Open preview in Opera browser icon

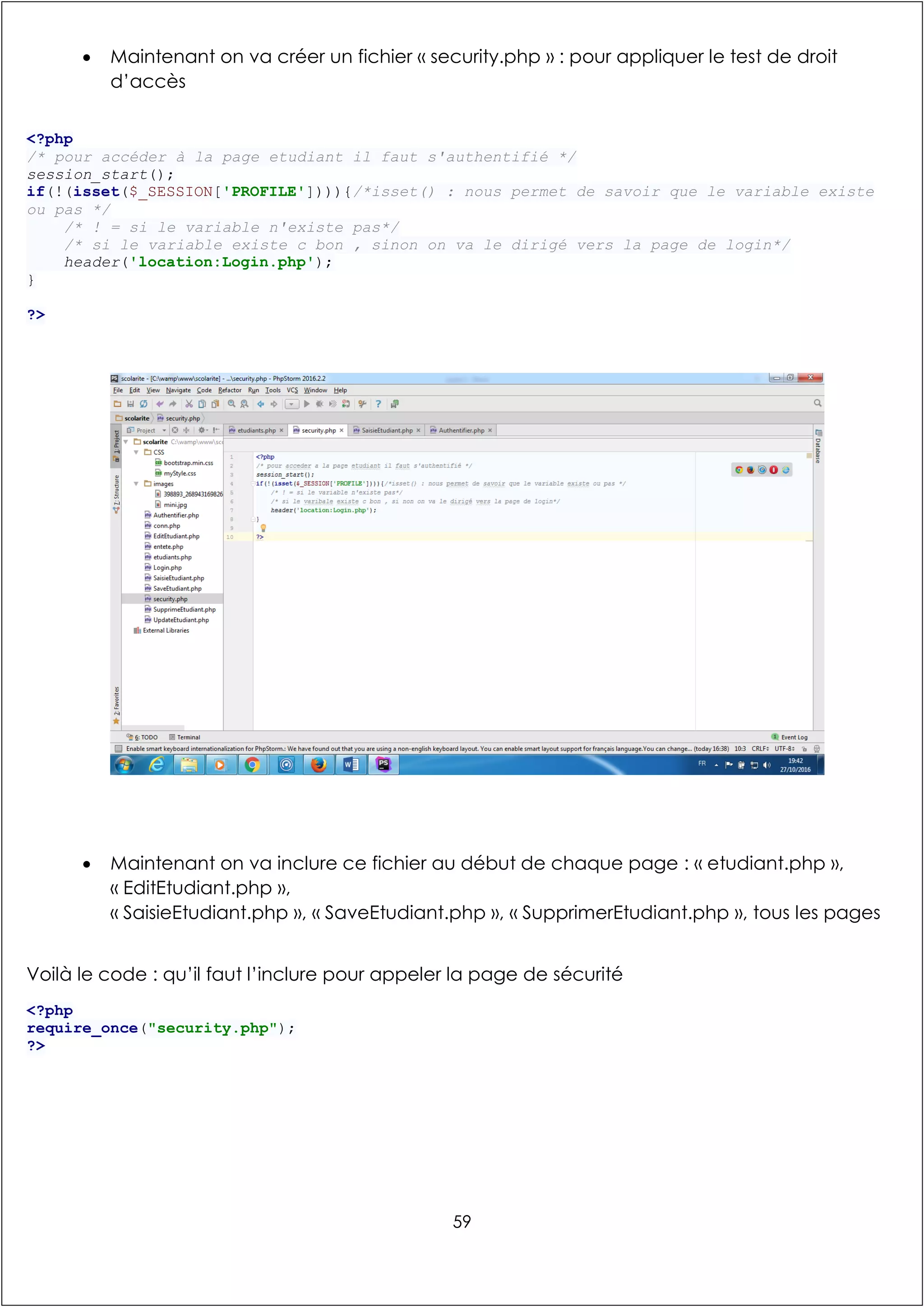coord(773,470)
